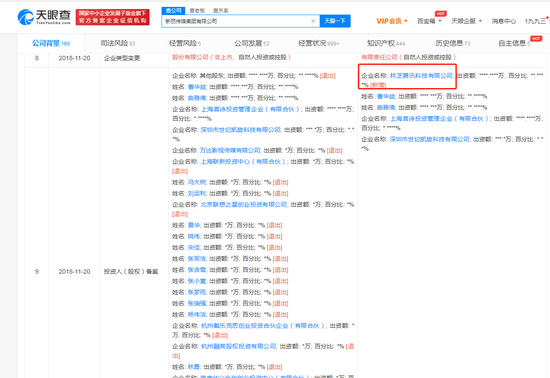Open the 天眼查 logo homepage link
Screen dimensions: 550x378
44,17
